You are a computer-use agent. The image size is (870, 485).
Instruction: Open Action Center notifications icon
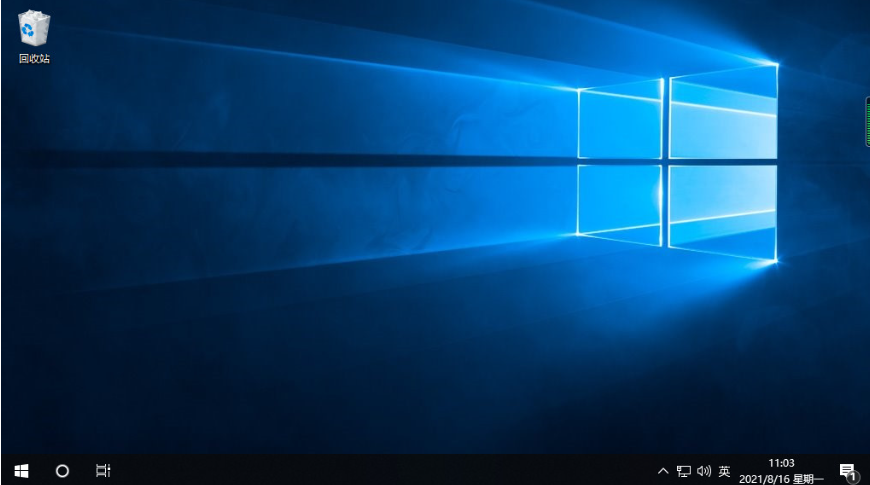[x=847, y=472]
